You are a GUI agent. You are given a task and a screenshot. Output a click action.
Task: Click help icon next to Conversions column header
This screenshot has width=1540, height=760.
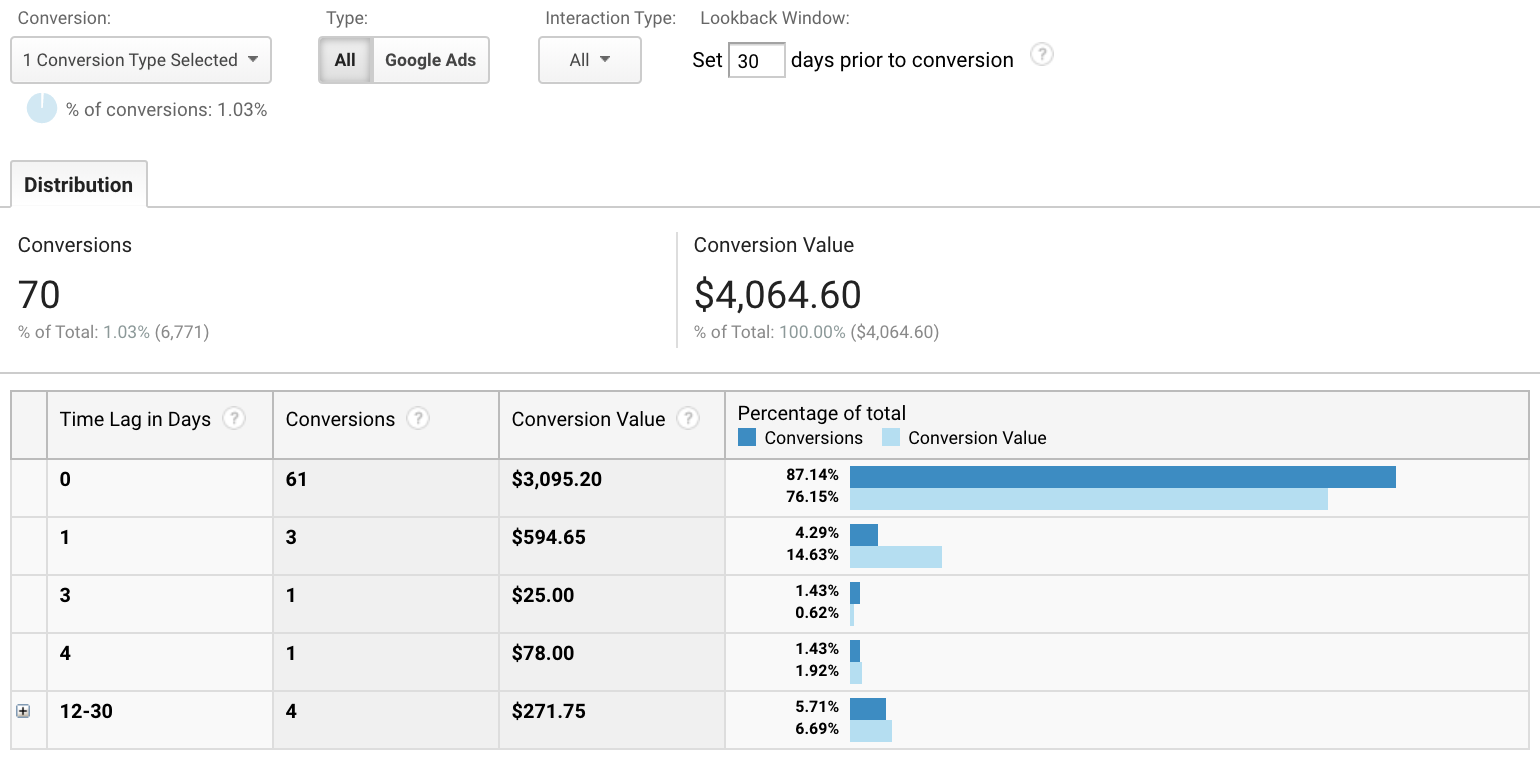click(418, 419)
